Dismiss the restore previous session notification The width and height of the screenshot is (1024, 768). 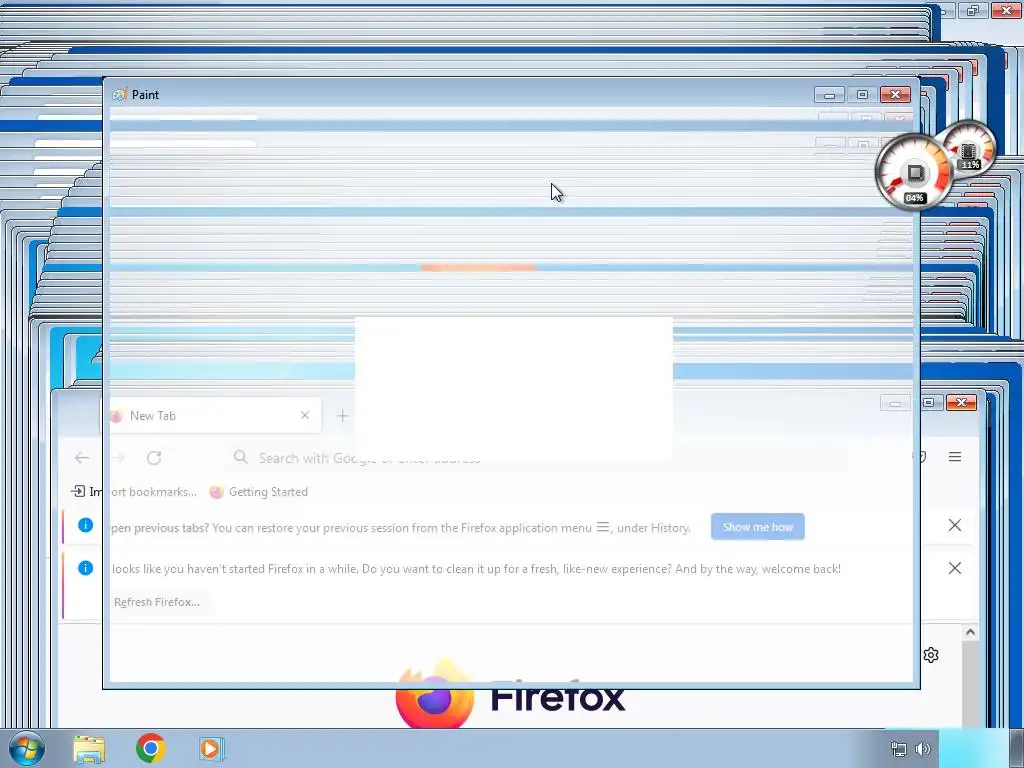click(955, 525)
